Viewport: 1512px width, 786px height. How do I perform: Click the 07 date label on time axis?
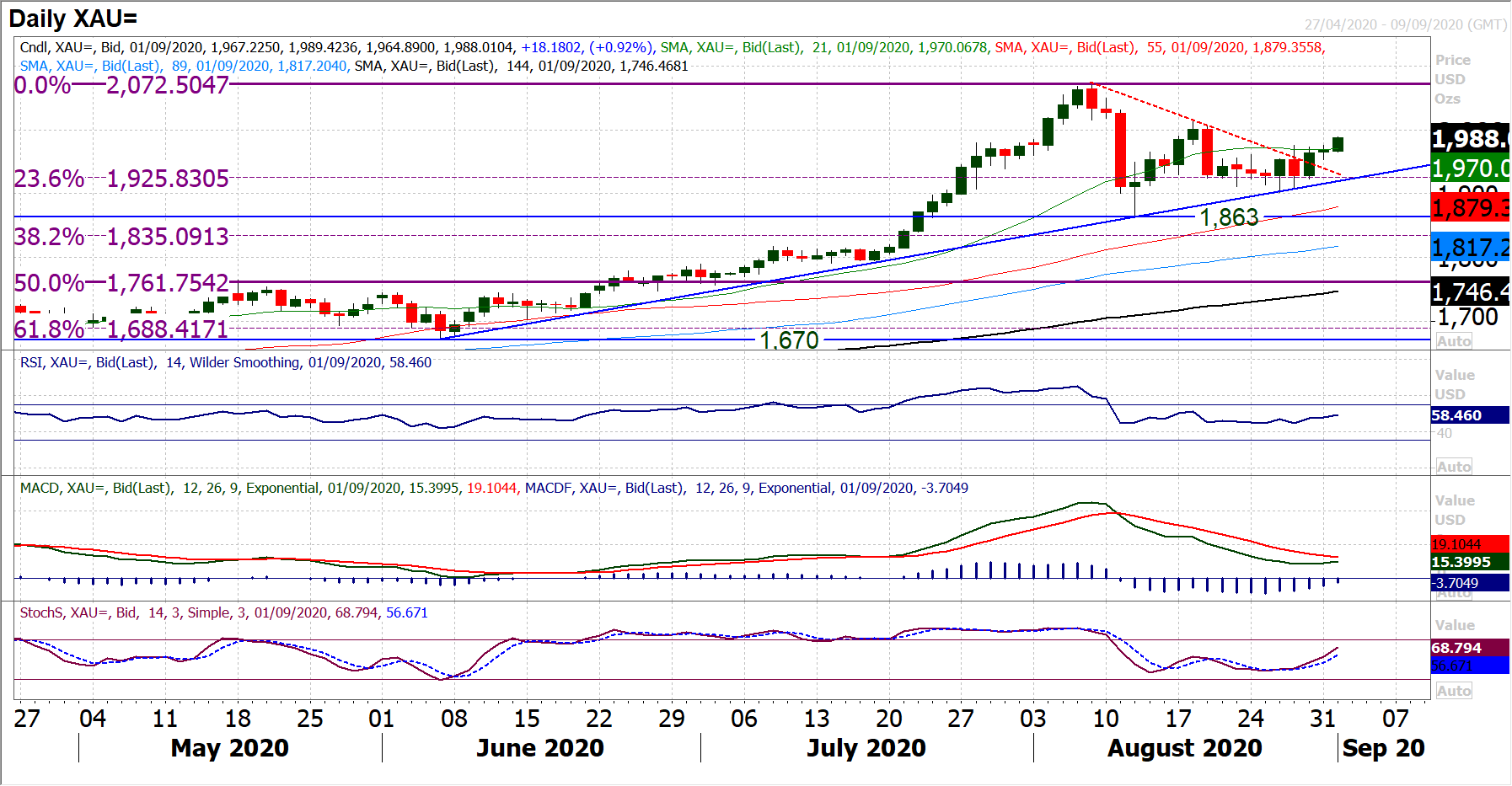click(1396, 719)
